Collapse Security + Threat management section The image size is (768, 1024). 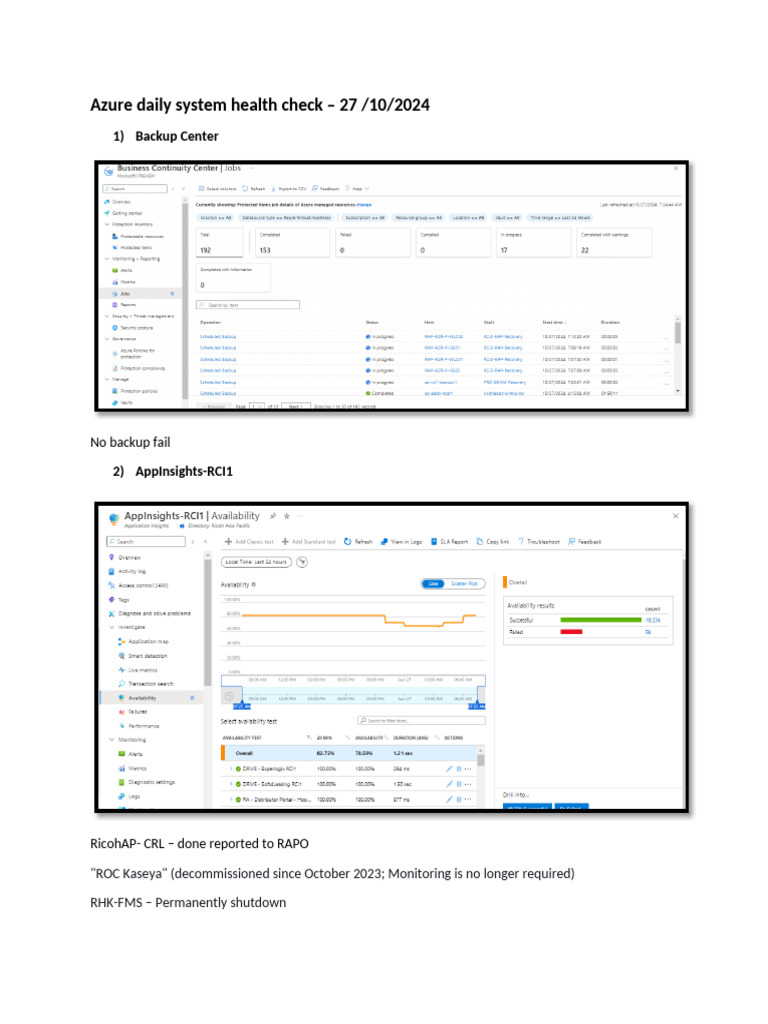tap(107, 317)
